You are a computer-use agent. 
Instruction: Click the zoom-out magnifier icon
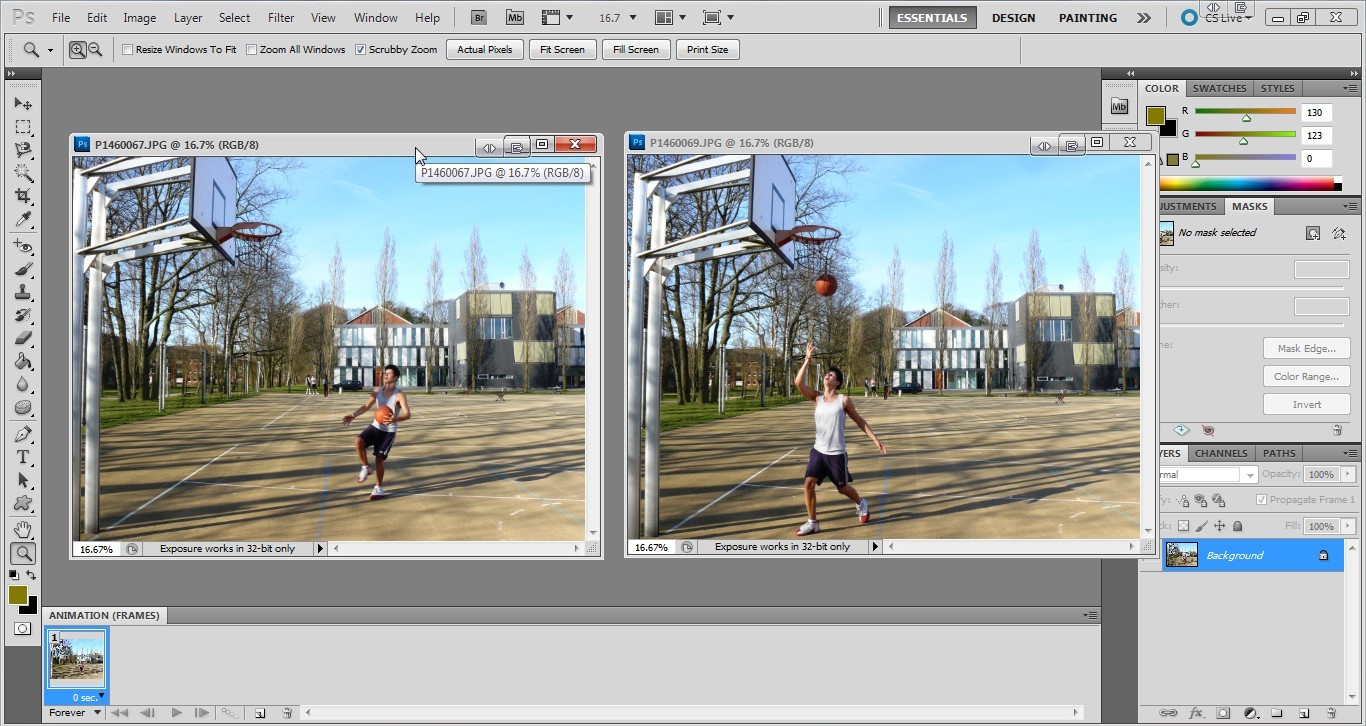tap(95, 49)
